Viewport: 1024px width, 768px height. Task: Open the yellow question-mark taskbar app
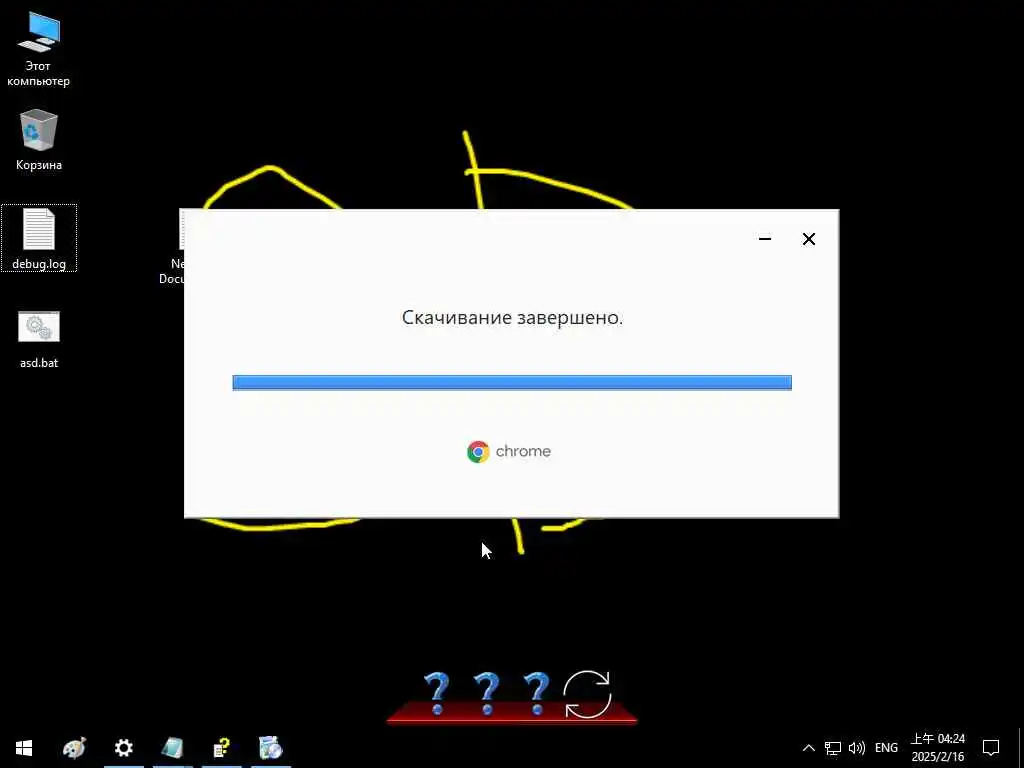coord(221,748)
